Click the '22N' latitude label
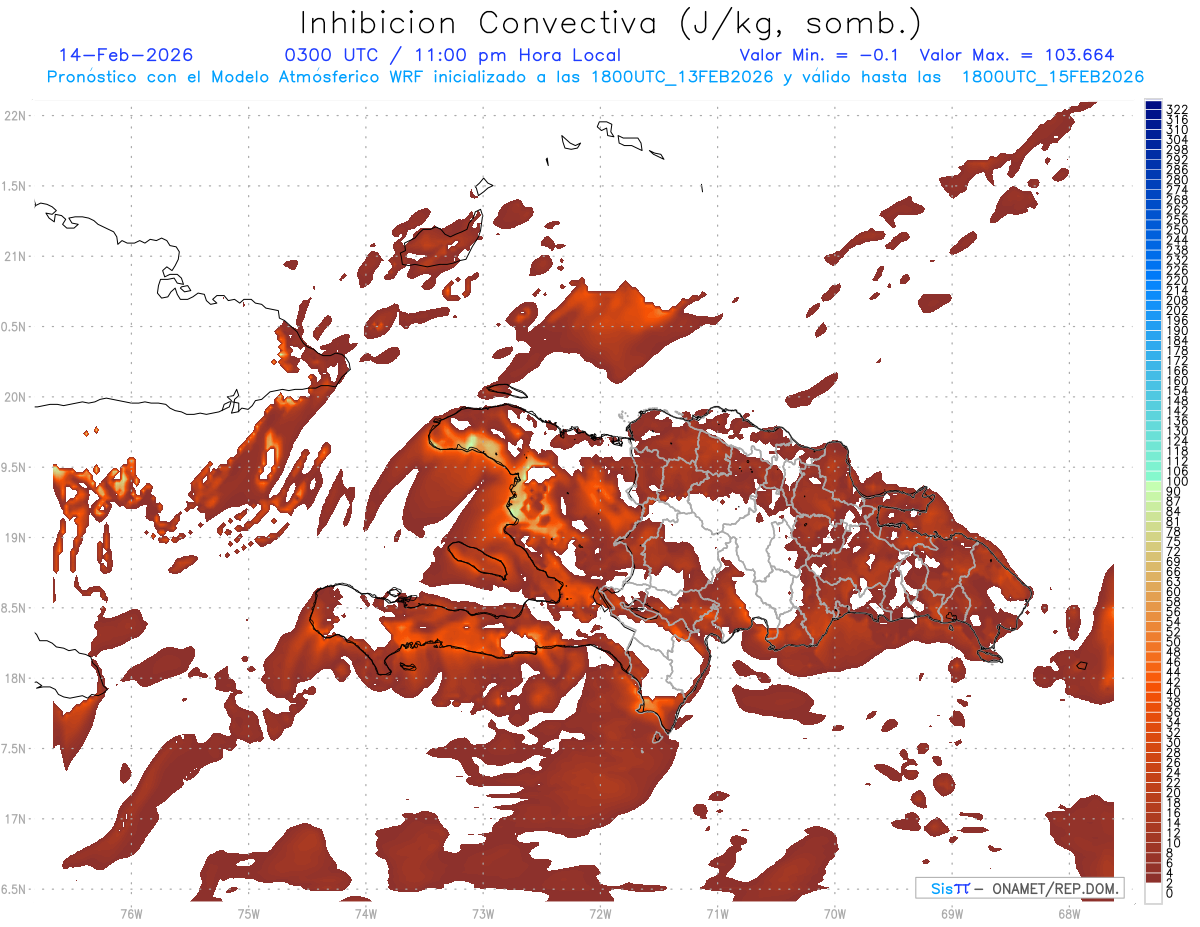The width and height of the screenshot is (1200, 927). 14,116
